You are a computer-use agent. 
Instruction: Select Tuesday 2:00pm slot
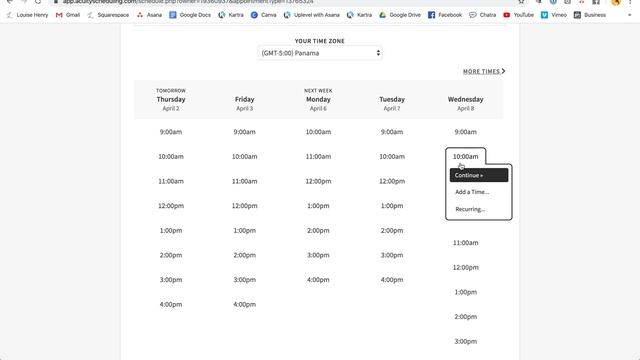coord(392,231)
